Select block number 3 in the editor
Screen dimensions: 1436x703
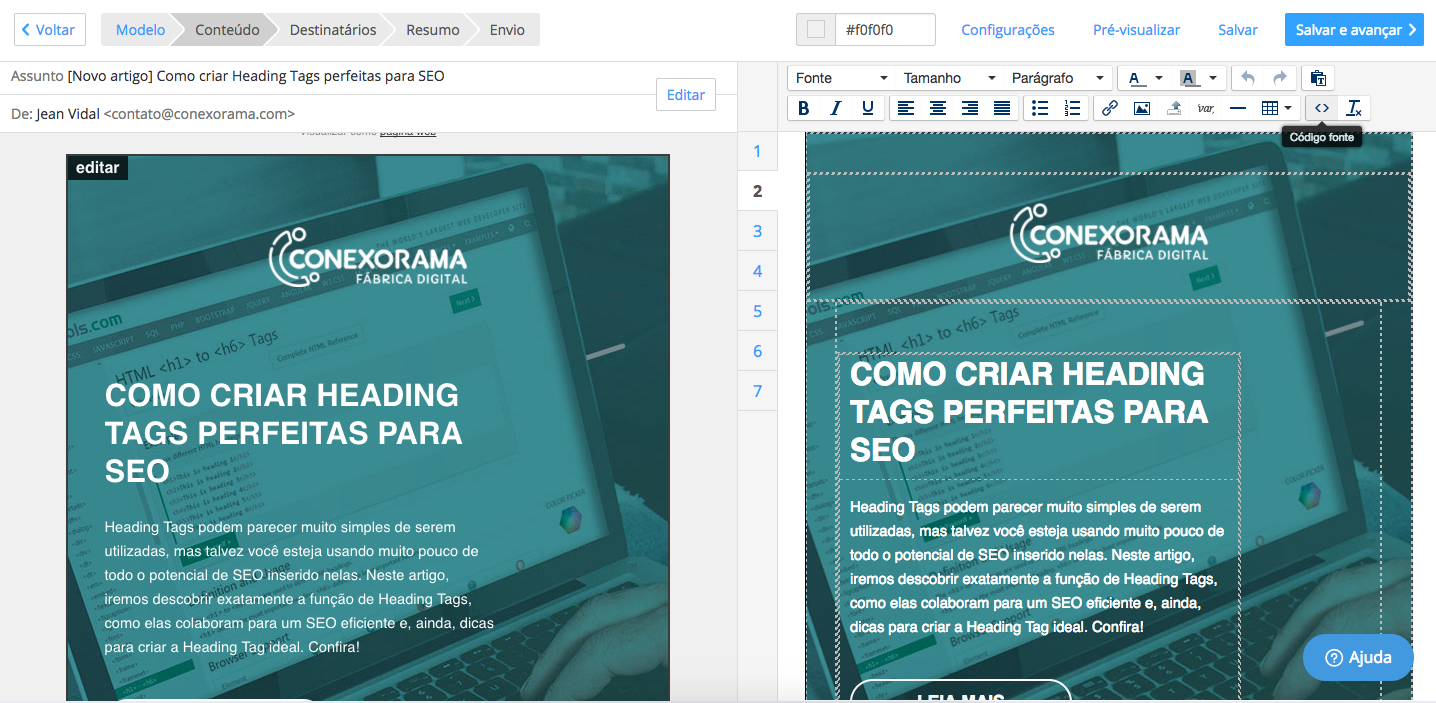757,231
